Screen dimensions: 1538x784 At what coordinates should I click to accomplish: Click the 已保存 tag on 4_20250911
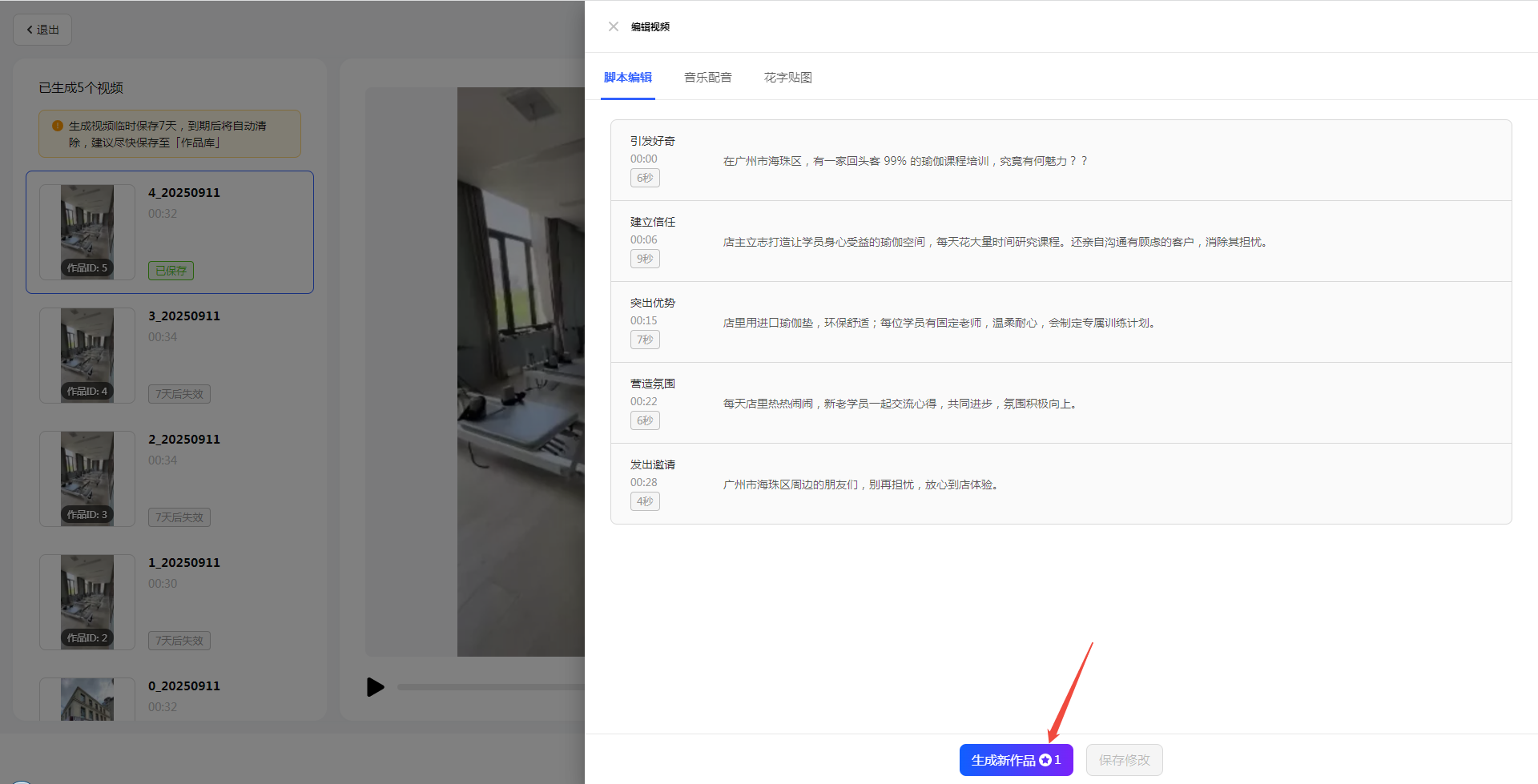171,271
